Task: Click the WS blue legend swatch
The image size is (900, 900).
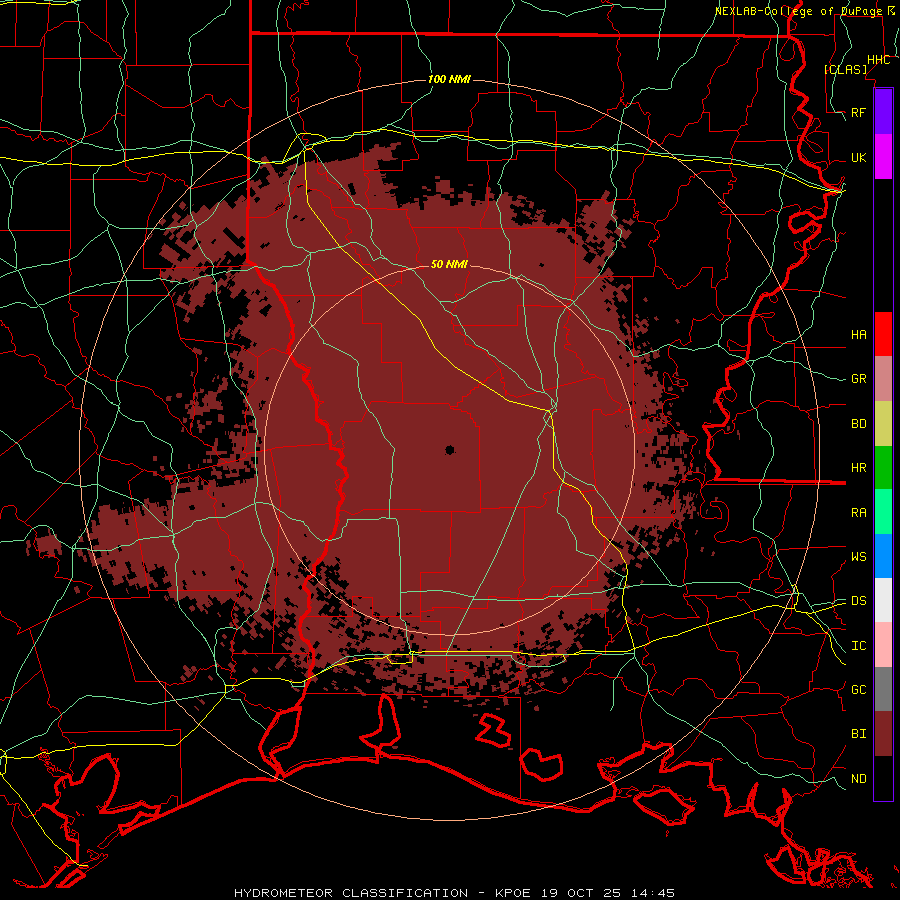Action: [883, 556]
